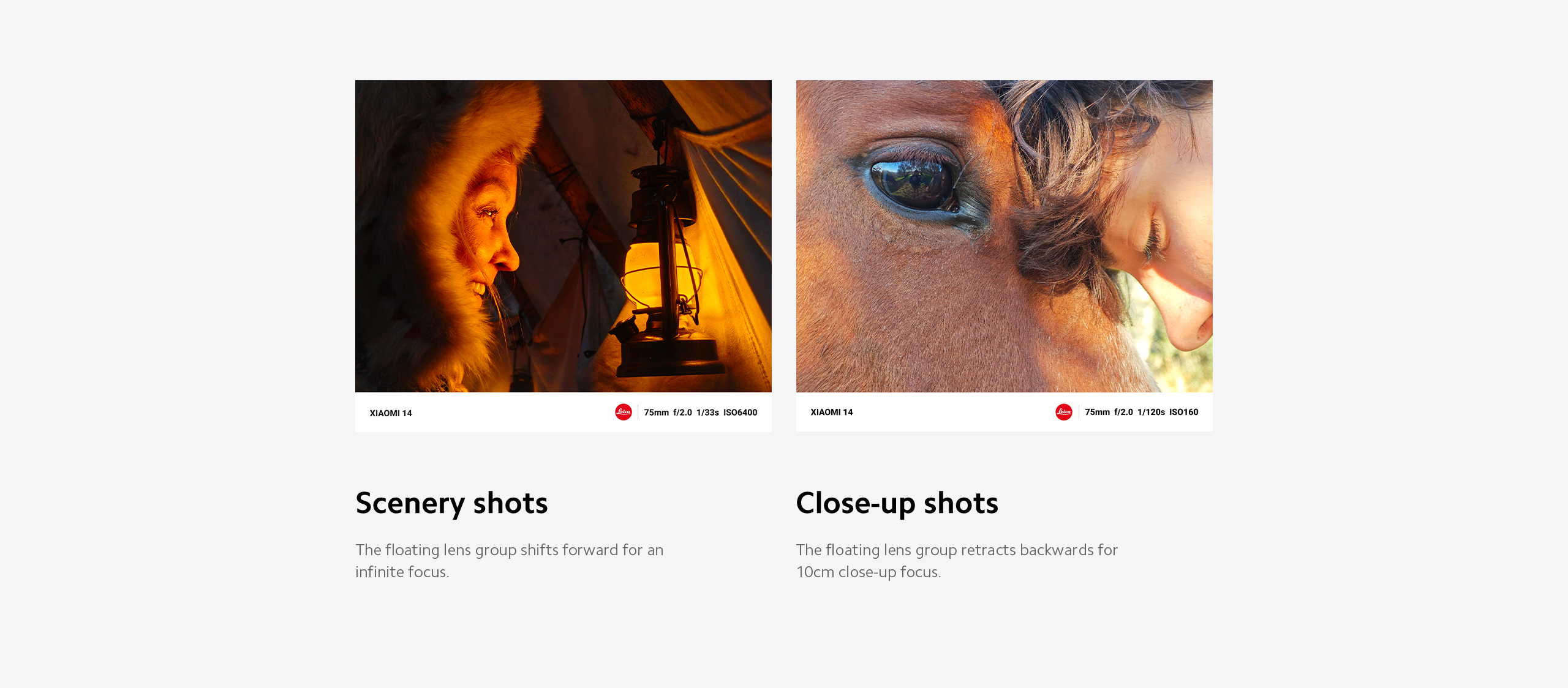Screen dimensions: 1568x688
Task: Click XIAOMI 14 label under horse photo
Action: point(832,412)
